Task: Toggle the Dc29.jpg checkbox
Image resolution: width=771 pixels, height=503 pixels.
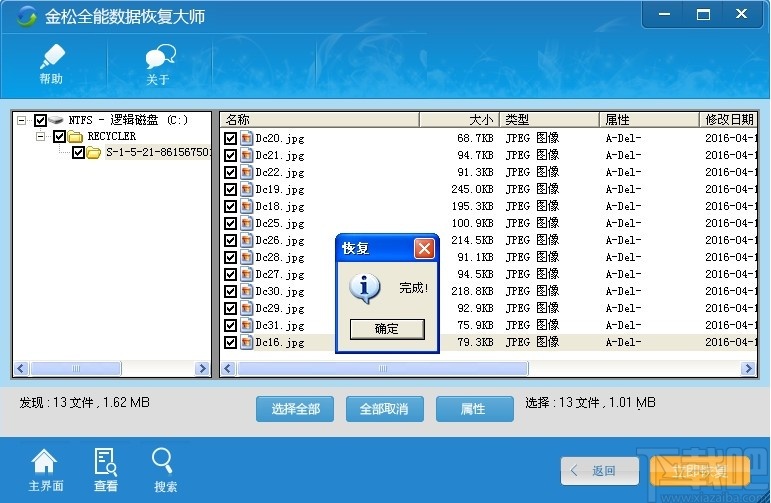Action: 230,308
